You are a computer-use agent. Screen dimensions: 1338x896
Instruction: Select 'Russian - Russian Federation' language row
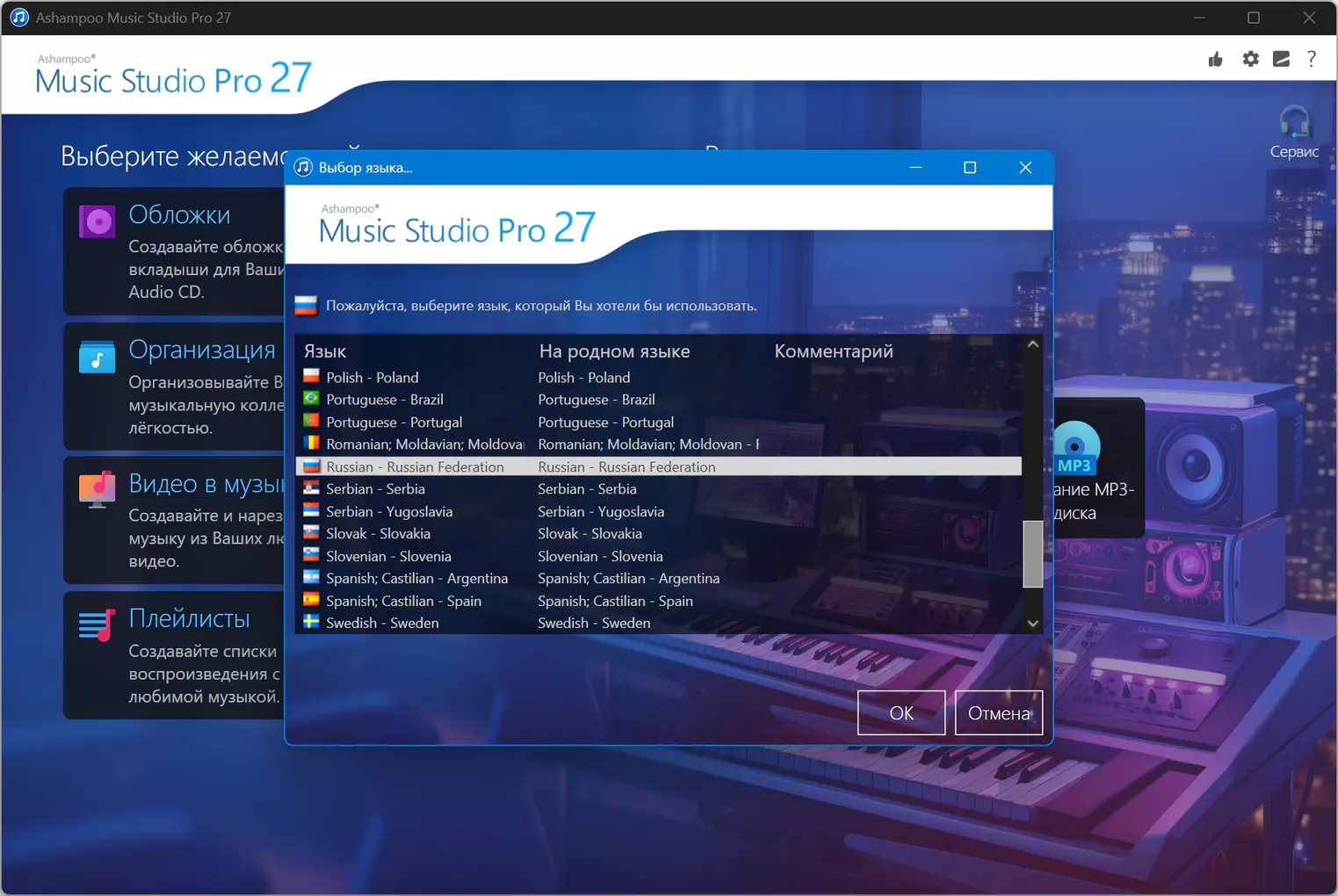coord(659,466)
